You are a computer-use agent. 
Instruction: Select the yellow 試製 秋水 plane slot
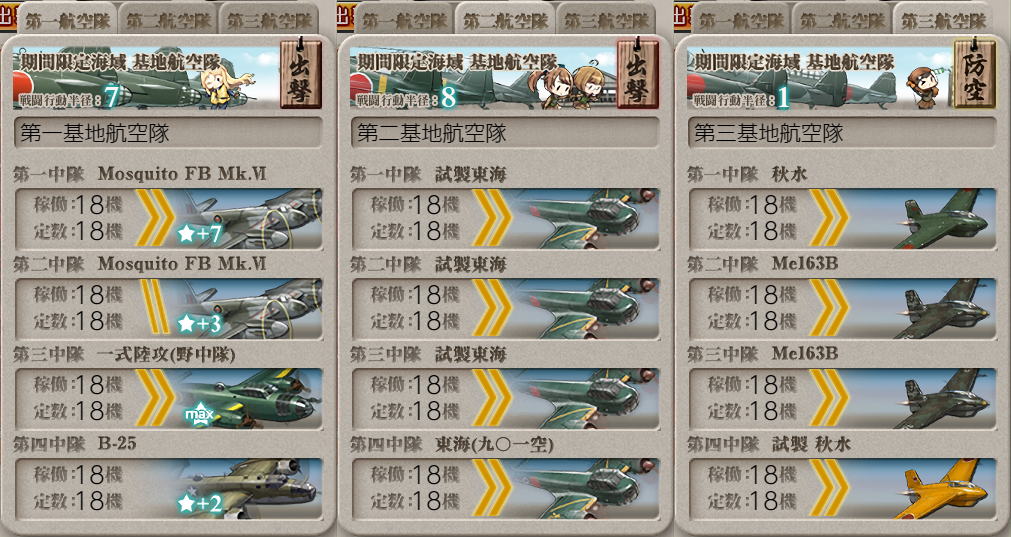(842, 489)
